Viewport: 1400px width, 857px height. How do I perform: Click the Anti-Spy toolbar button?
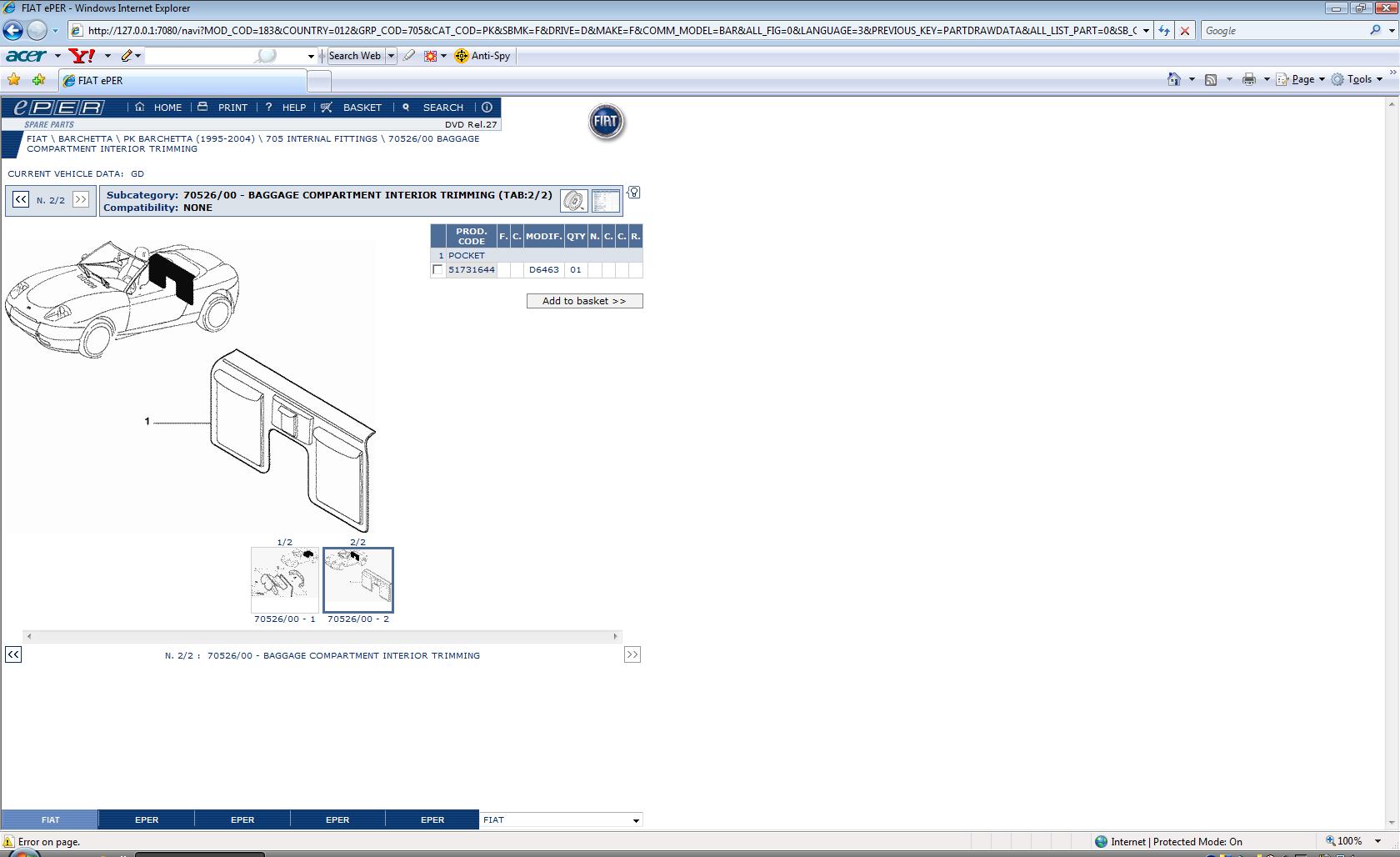click(482, 56)
